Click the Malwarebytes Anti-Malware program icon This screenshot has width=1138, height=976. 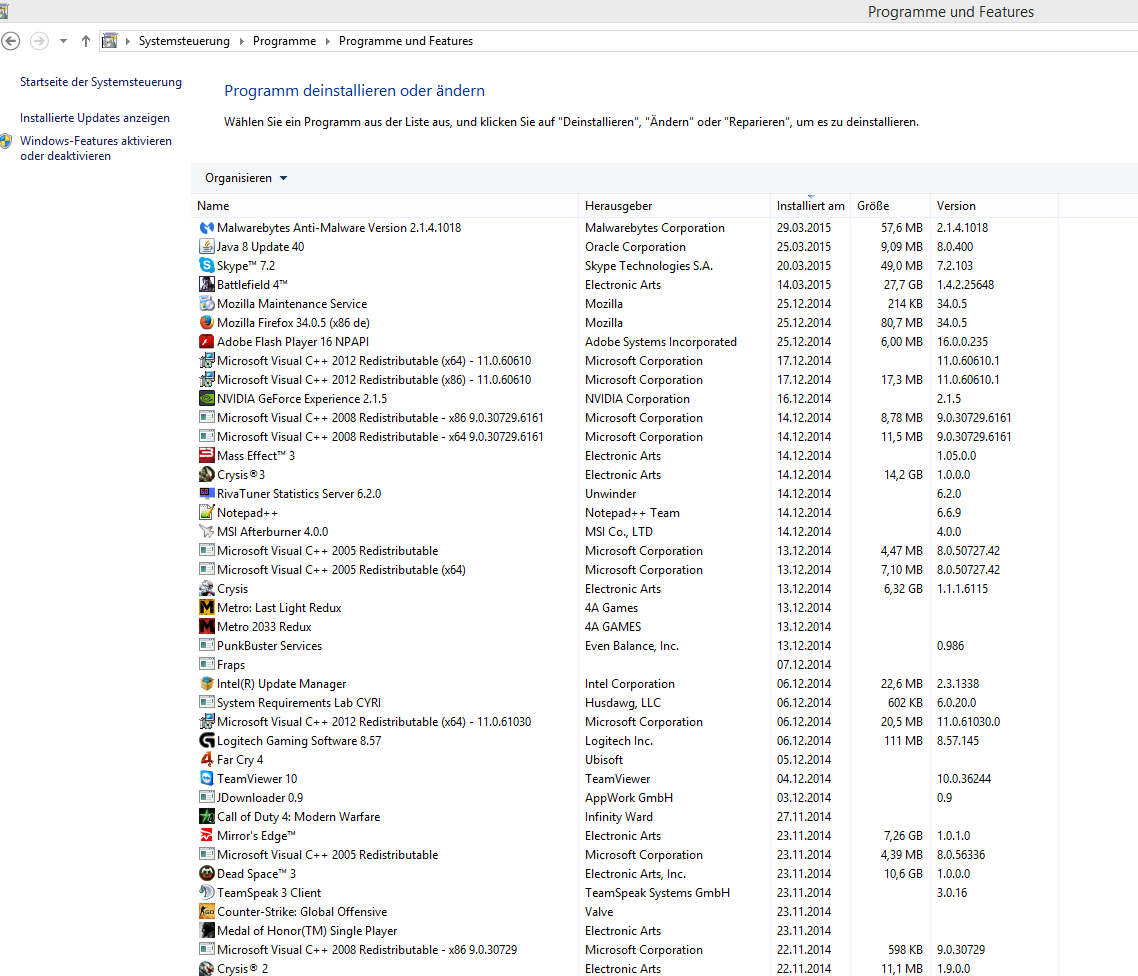(207, 228)
